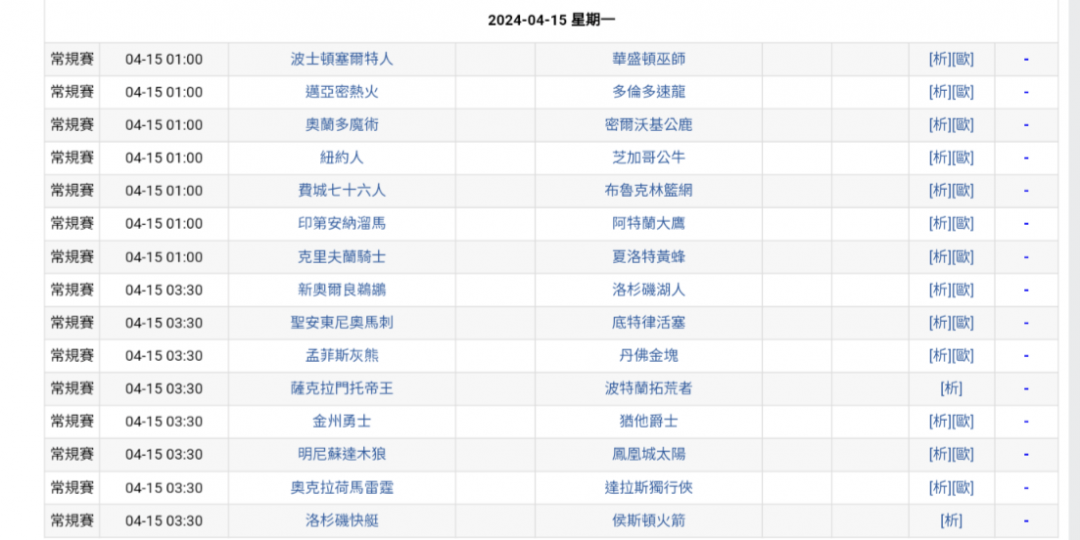The height and width of the screenshot is (540, 1080).
Task: View [析] for the 金州勇士 match
Action: 939,421
